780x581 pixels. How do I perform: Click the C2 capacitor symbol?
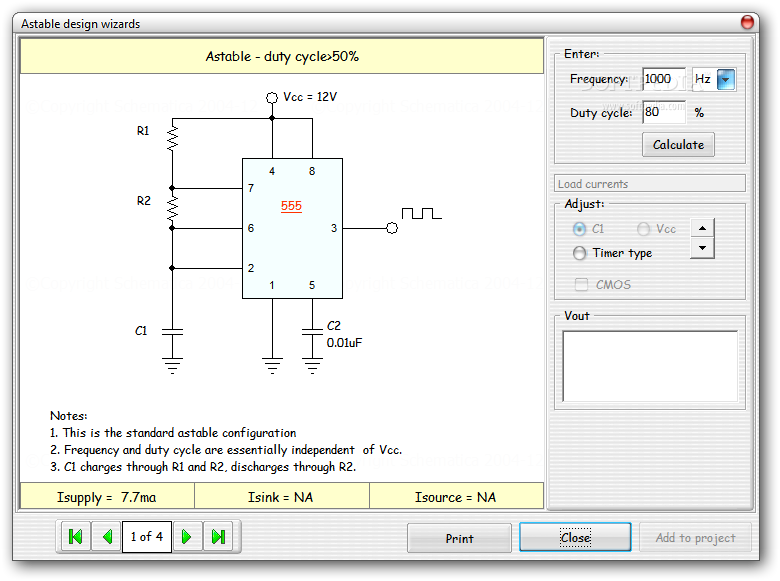pyautogui.click(x=312, y=332)
